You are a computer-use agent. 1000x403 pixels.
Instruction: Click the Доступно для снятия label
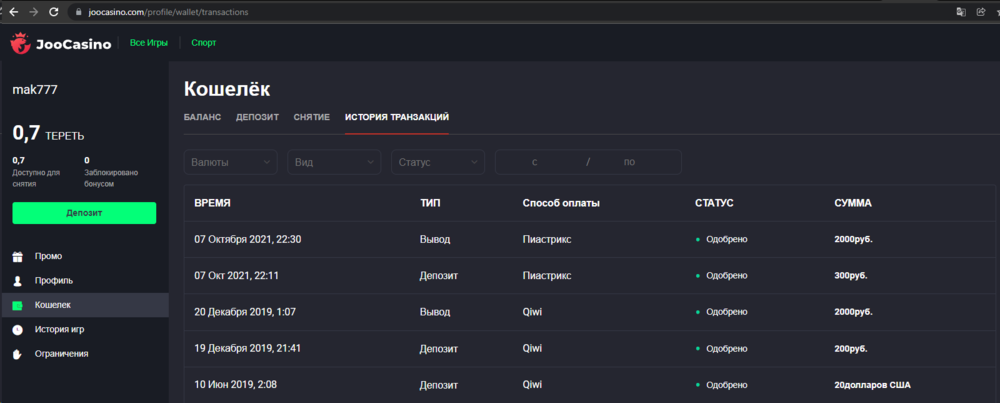click(36, 178)
